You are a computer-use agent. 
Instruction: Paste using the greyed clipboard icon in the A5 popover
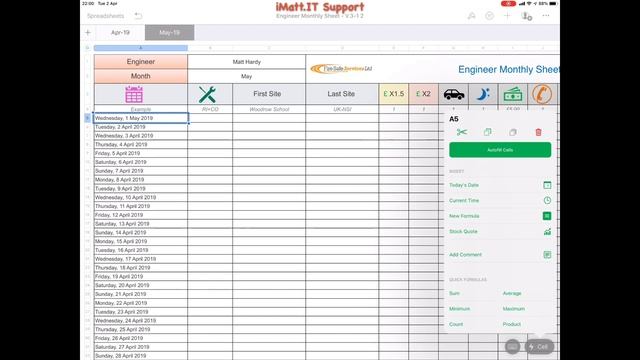point(513,132)
